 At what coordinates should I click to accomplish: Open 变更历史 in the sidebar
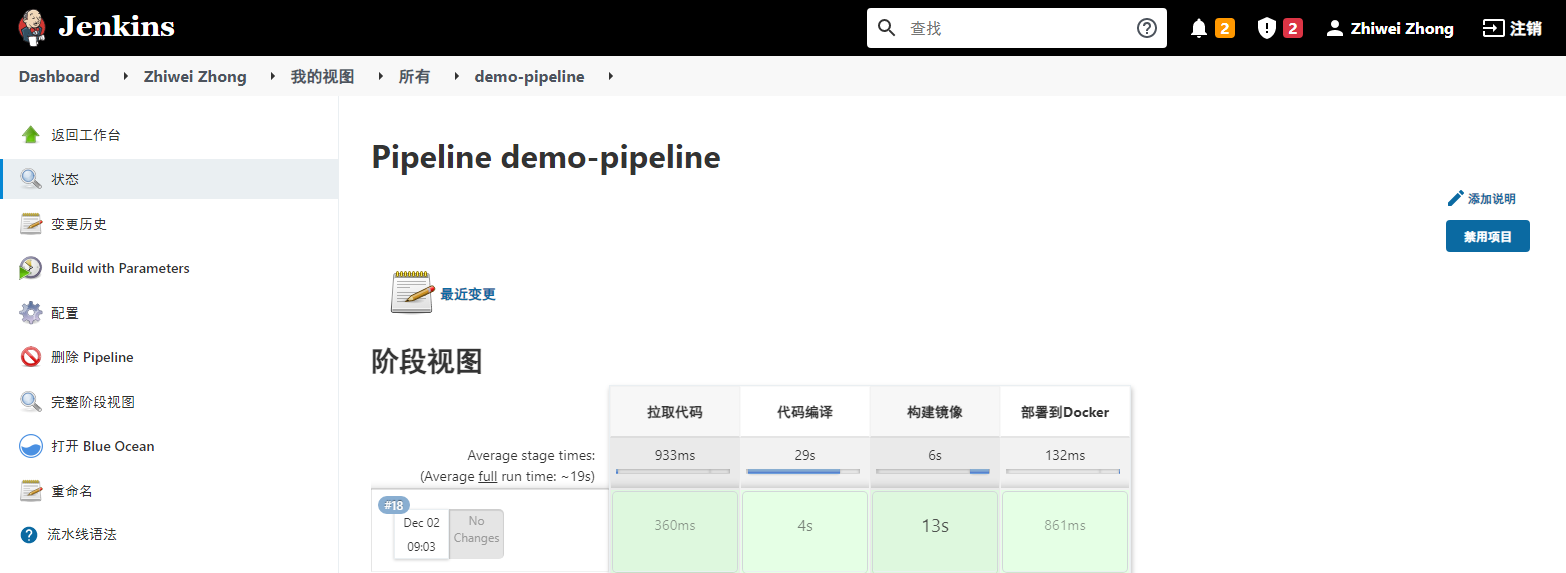coord(79,224)
